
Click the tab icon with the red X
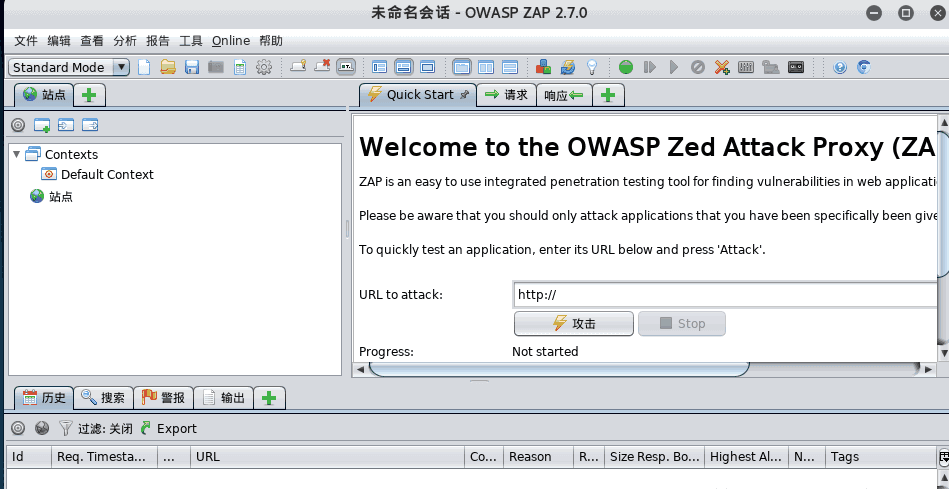[x=322, y=66]
